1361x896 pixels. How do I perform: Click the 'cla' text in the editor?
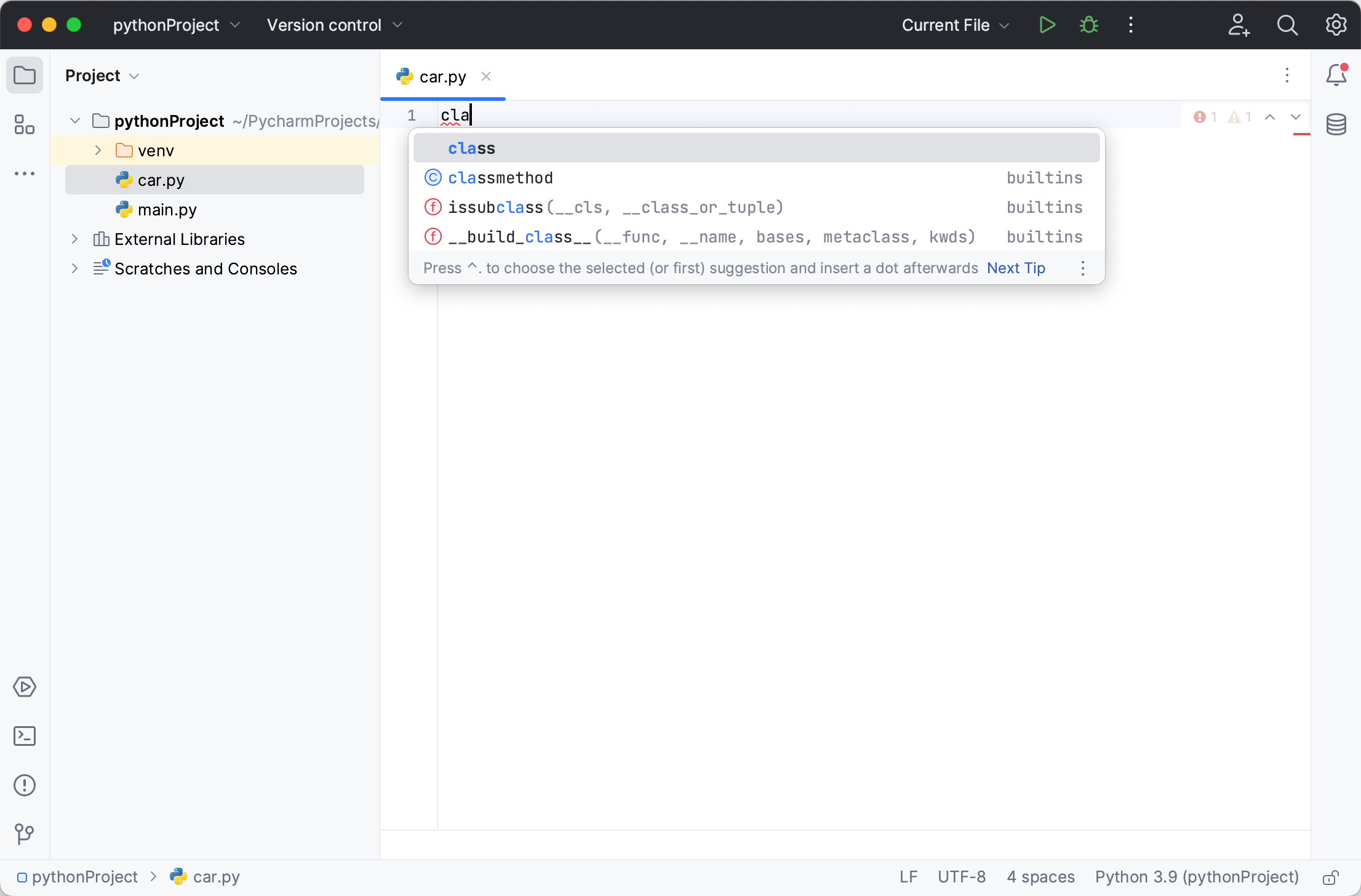455,115
